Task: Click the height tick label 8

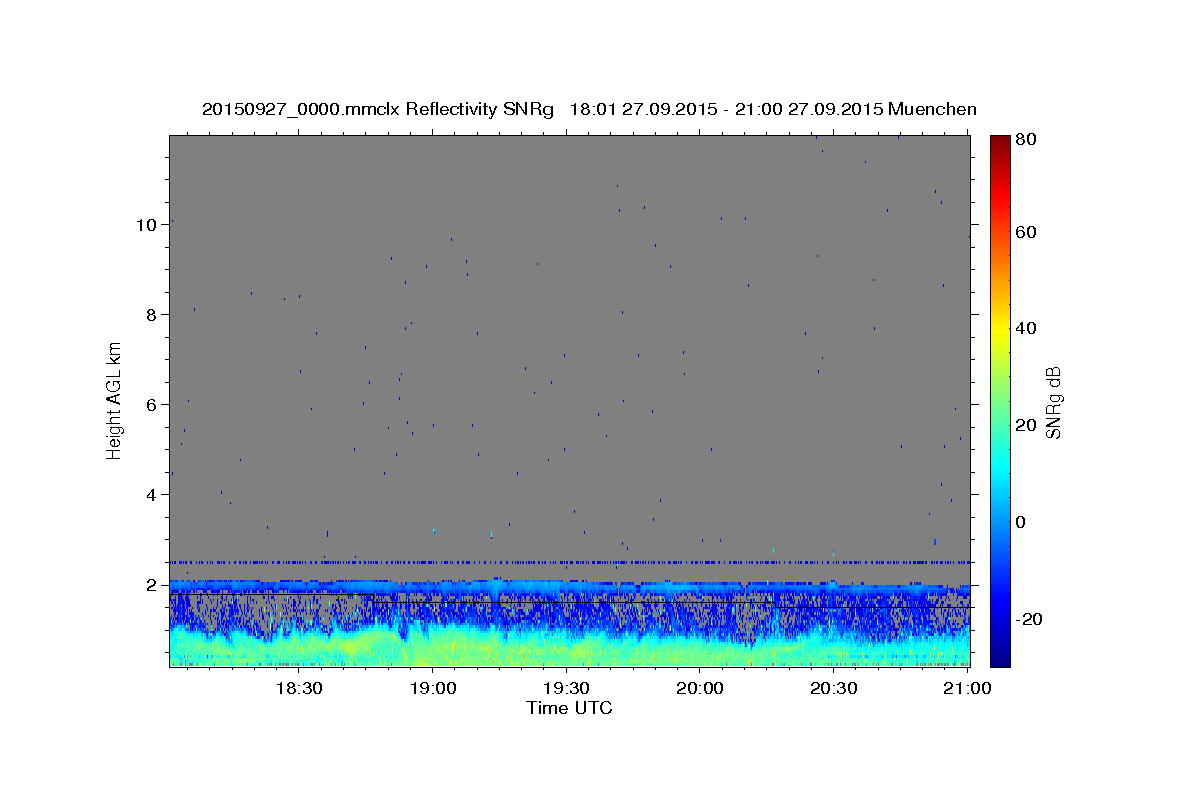Action: (151, 314)
